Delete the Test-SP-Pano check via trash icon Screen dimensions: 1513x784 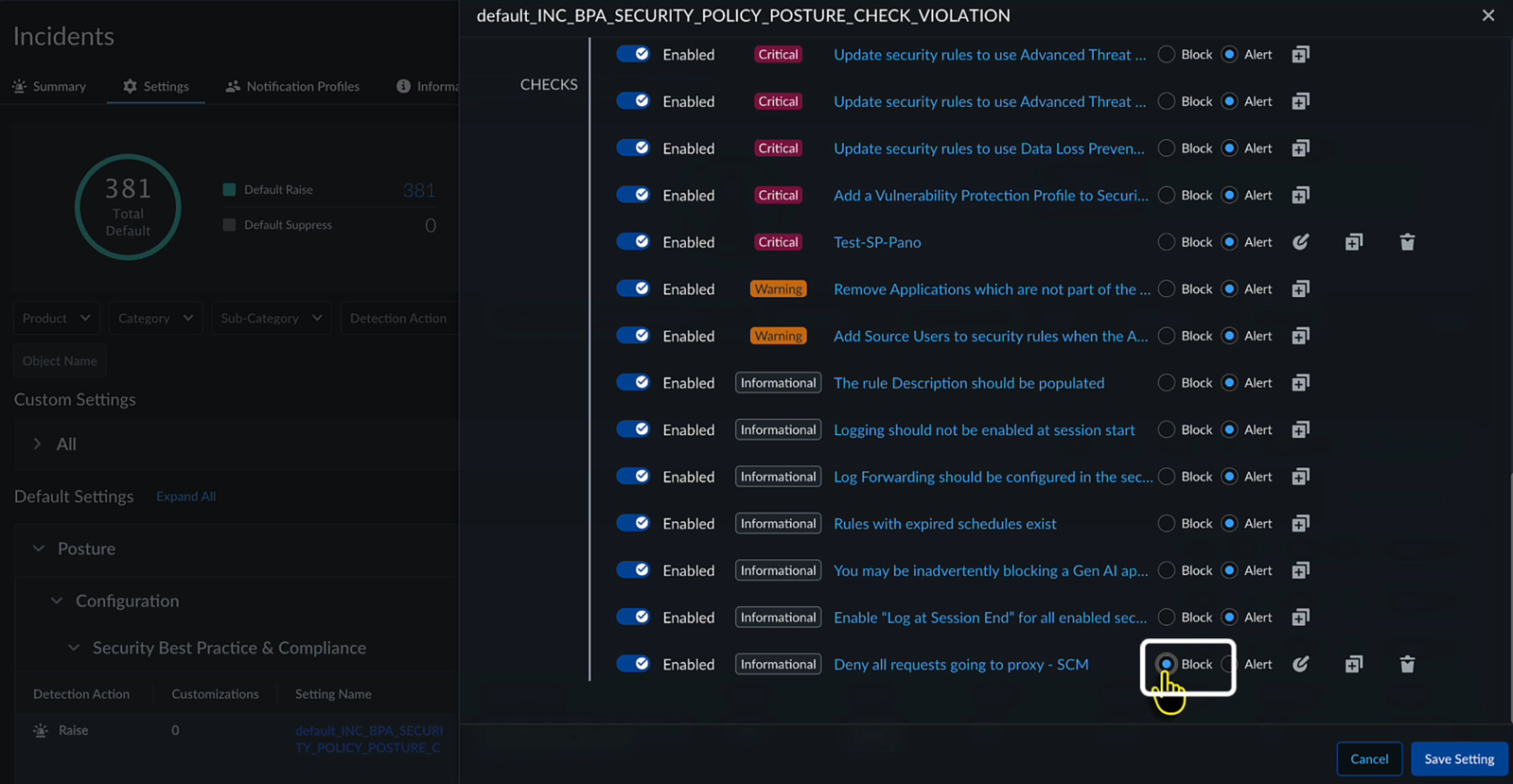point(1407,242)
